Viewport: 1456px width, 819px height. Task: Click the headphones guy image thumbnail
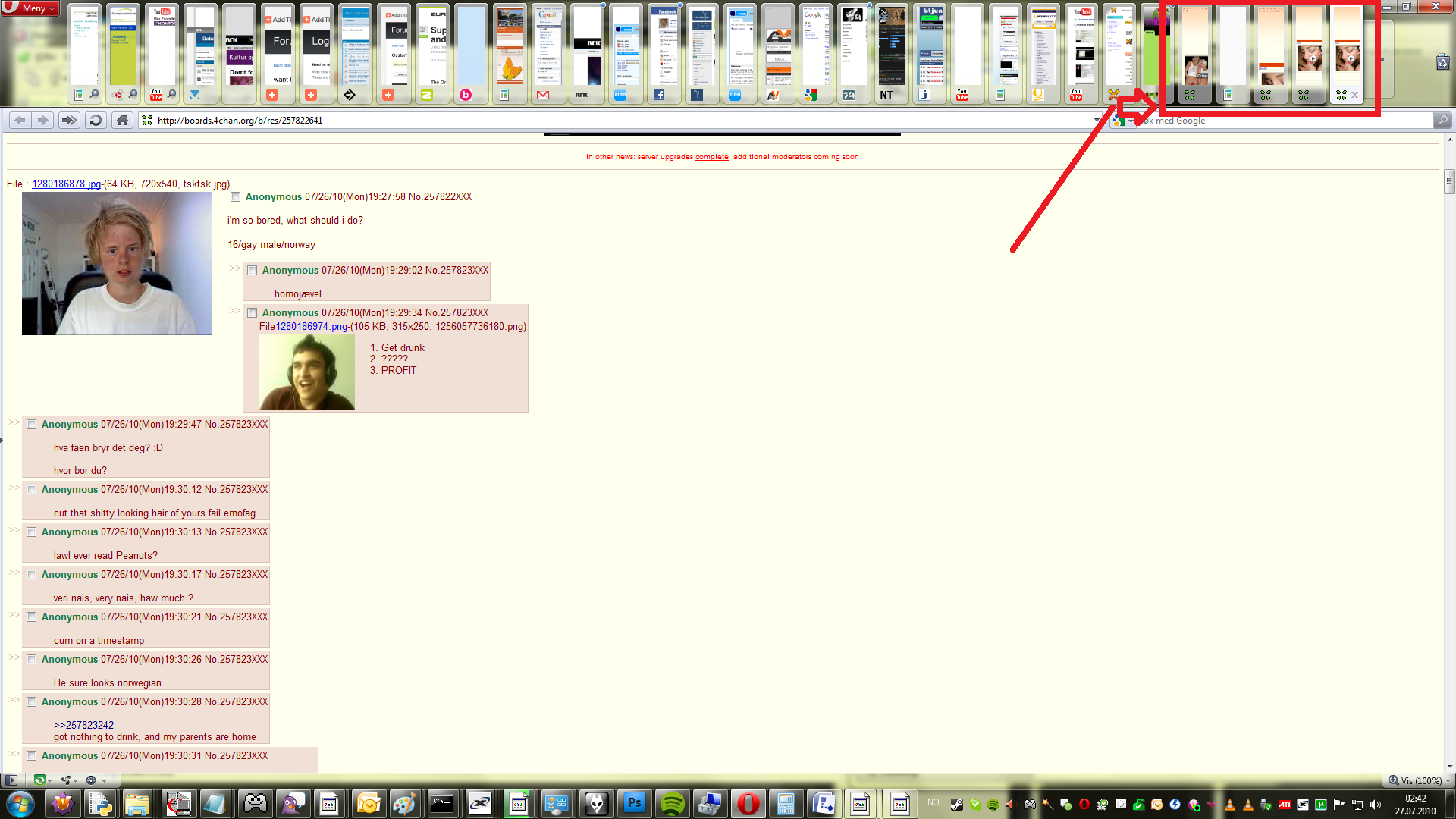tap(306, 372)
